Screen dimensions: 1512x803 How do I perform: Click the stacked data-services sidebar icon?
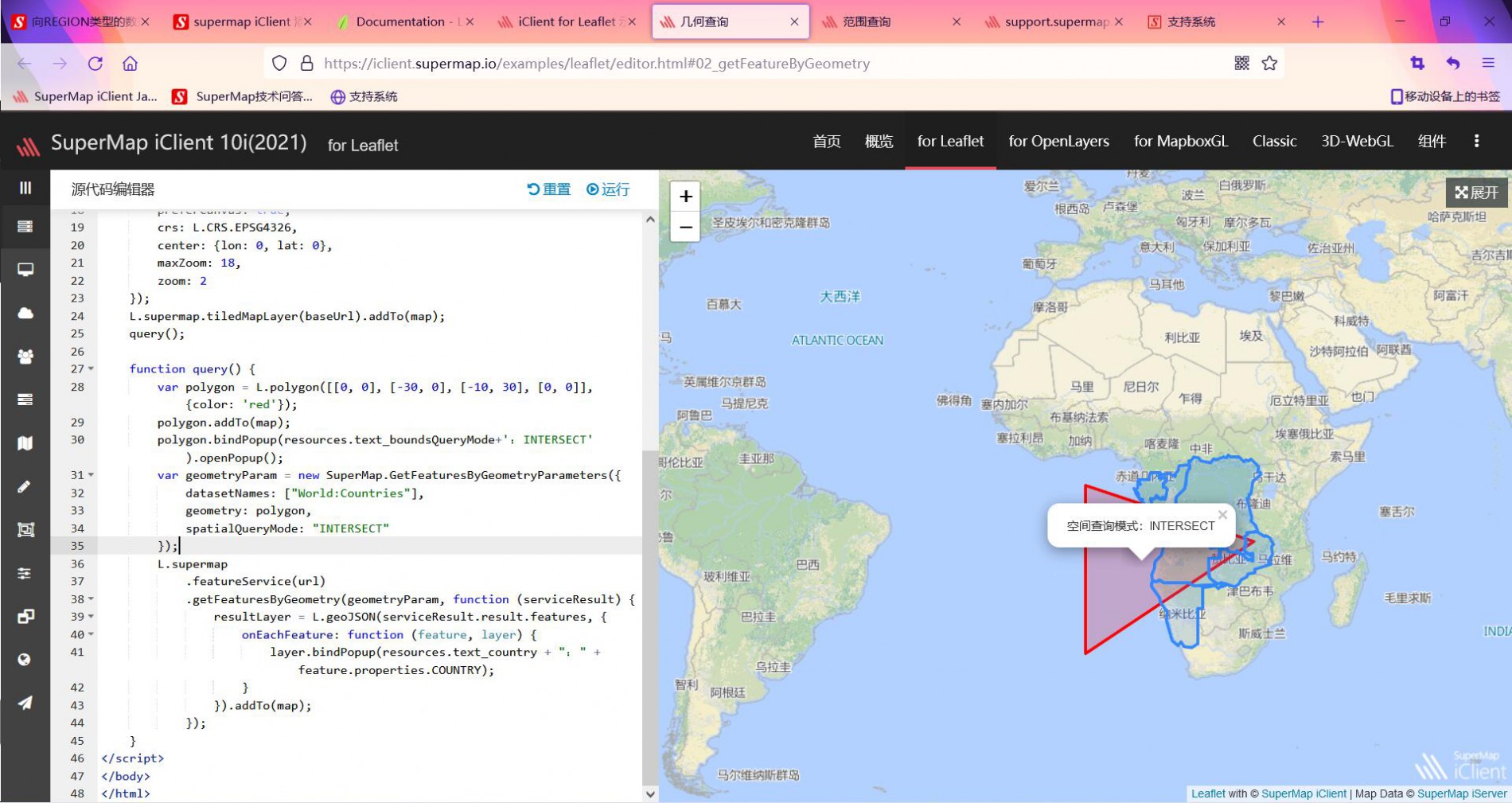(25, 400)
